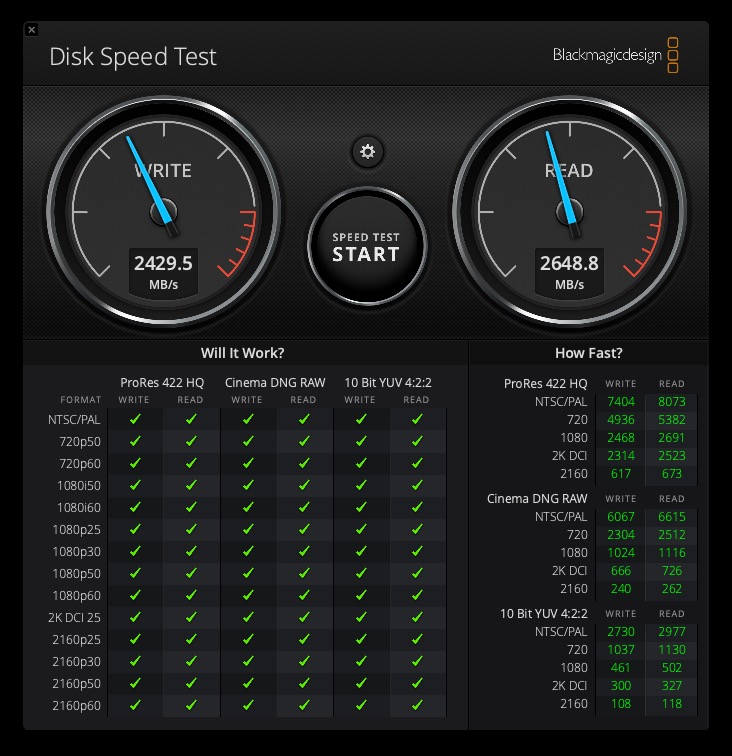Click the NTSC/PAL format row label
This screenshot has width=732, height=756.
(x=74, y=420)
